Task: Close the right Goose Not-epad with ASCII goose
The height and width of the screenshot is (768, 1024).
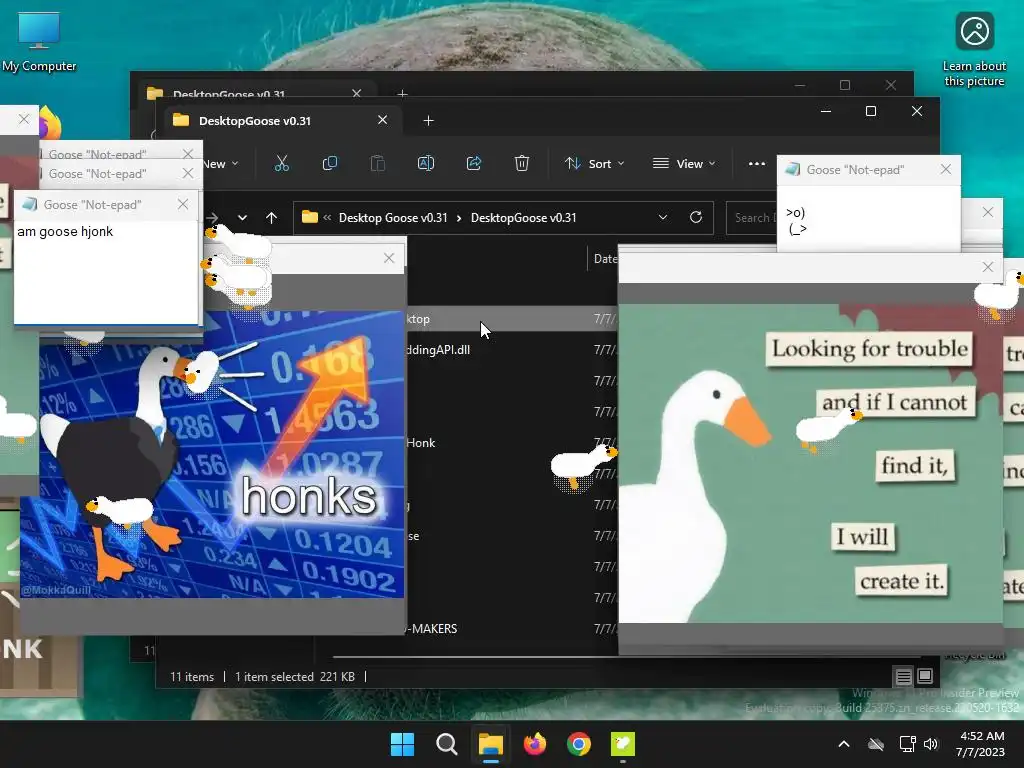Action: click(946, 169)
